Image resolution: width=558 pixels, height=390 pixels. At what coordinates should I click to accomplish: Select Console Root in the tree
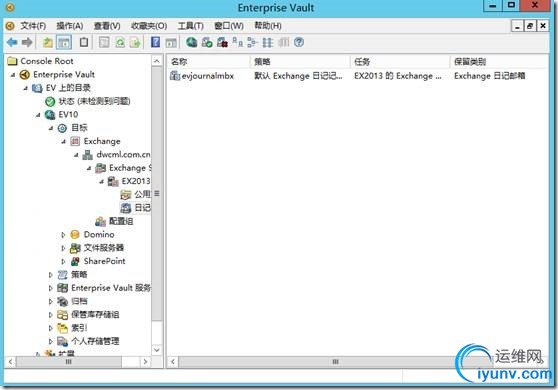[x=47, y=61]
